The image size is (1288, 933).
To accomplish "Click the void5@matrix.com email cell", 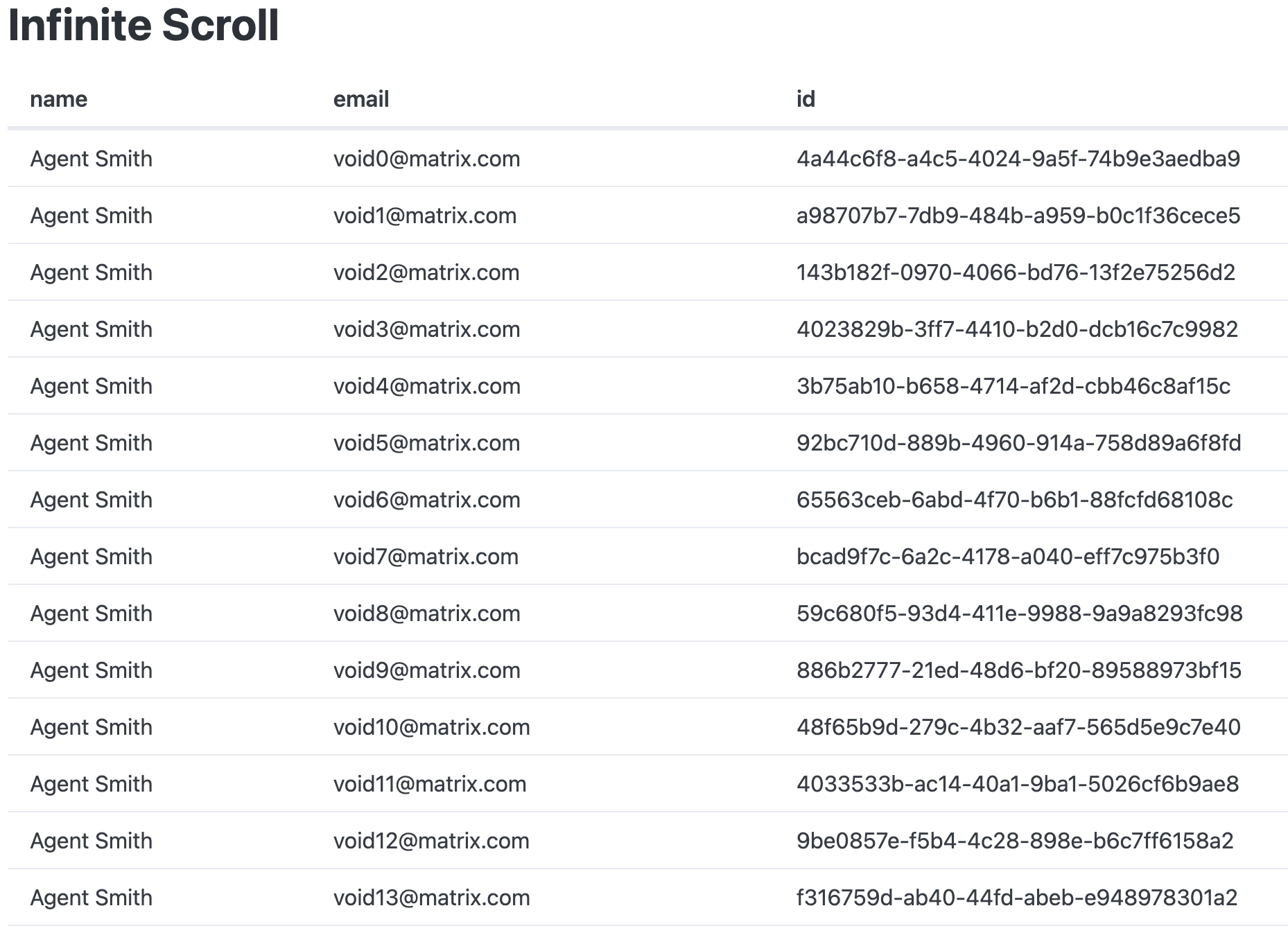I will pos(427,443).
